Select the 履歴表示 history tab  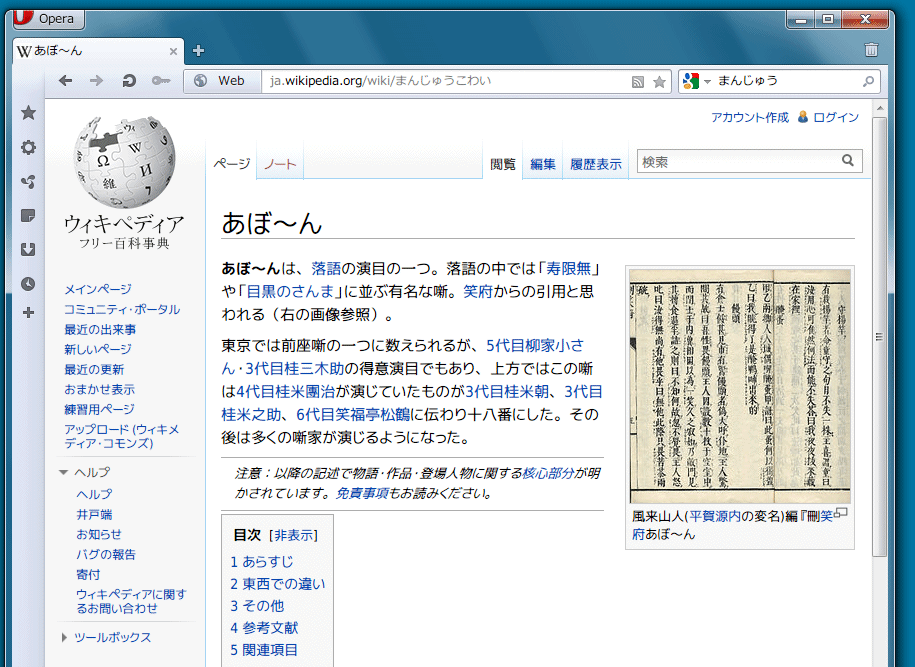[596, 164]
